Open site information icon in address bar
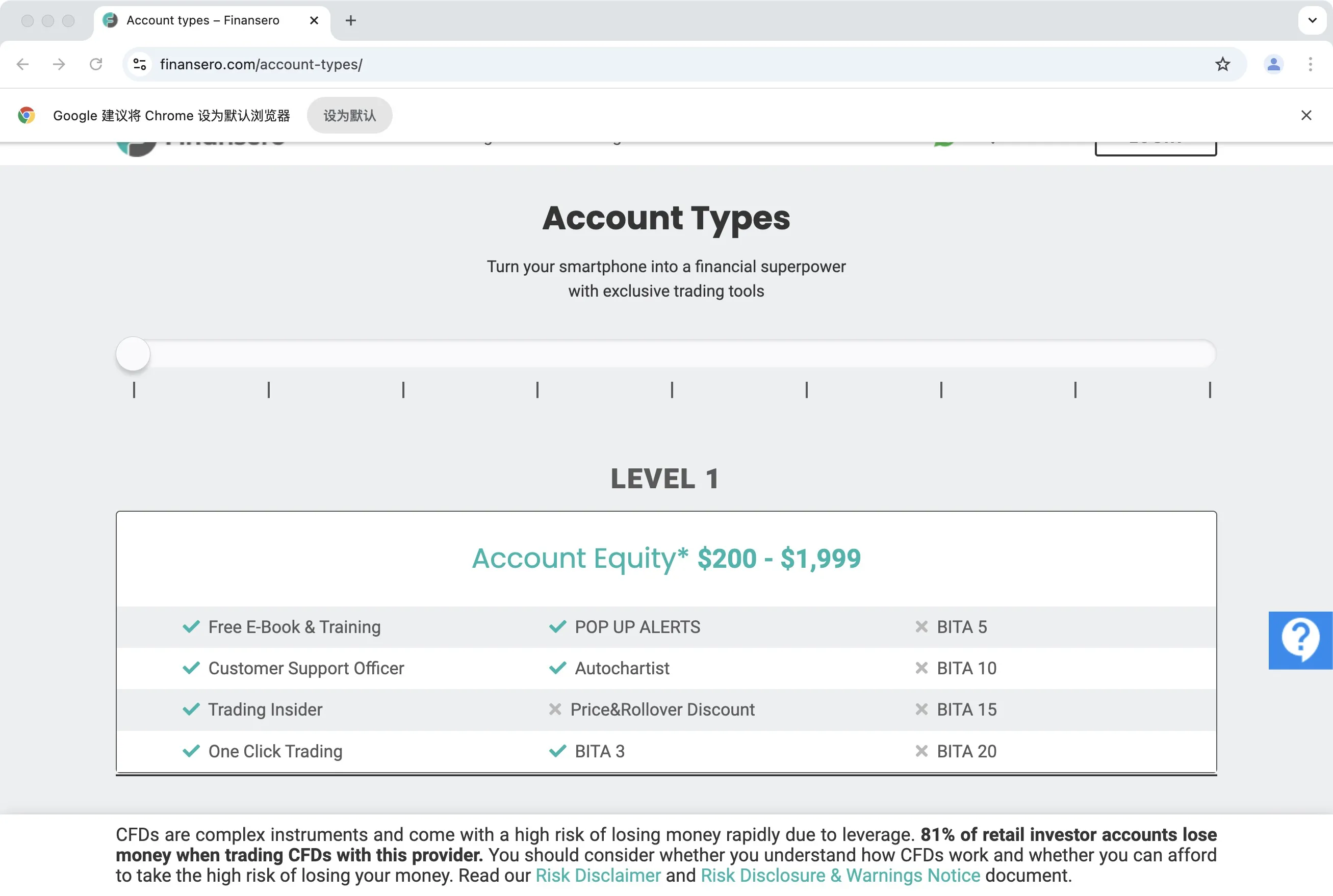Screen dimensions: 1333x896 point(140,64)
